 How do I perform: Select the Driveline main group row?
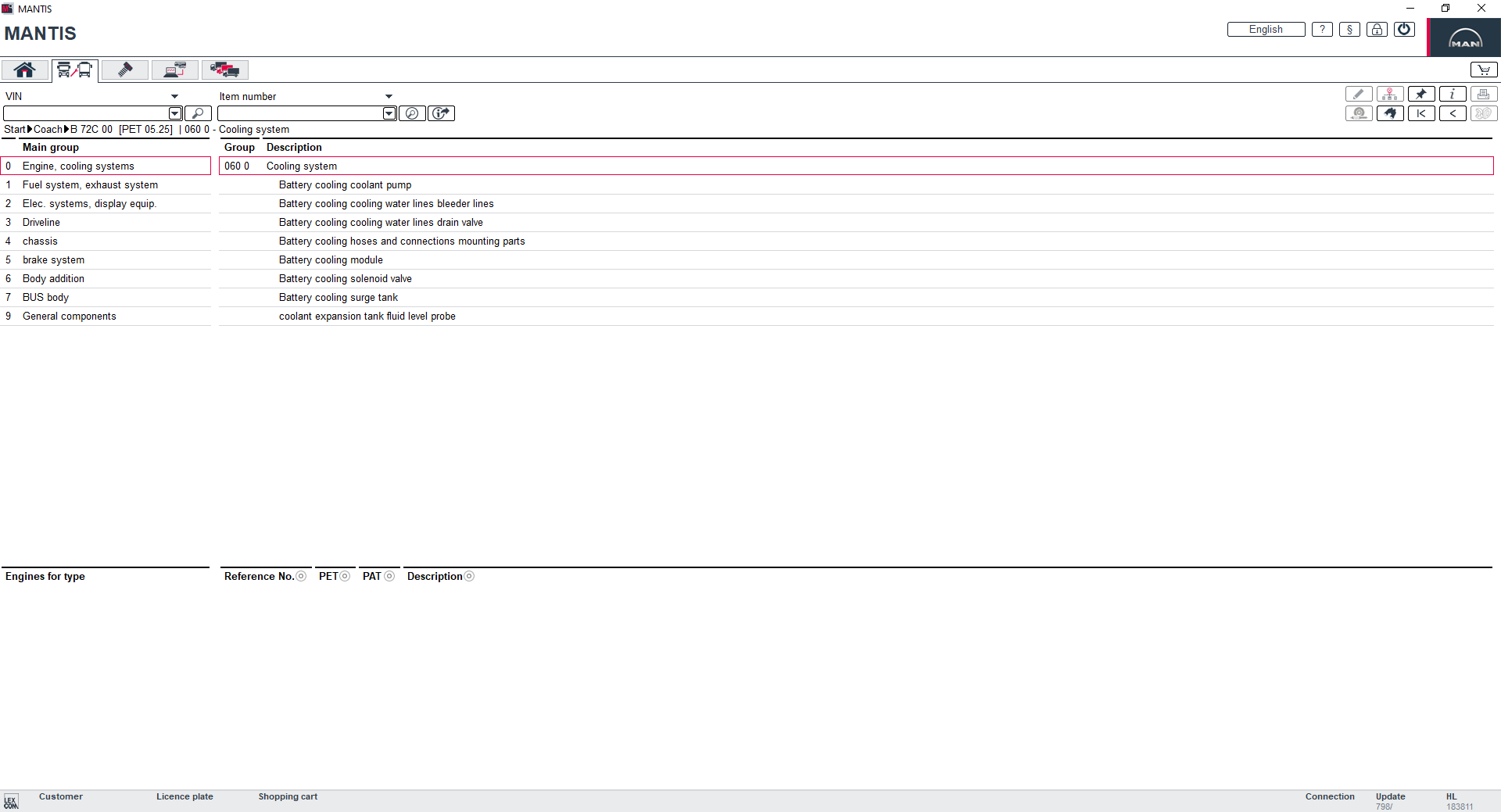(41, 223)
